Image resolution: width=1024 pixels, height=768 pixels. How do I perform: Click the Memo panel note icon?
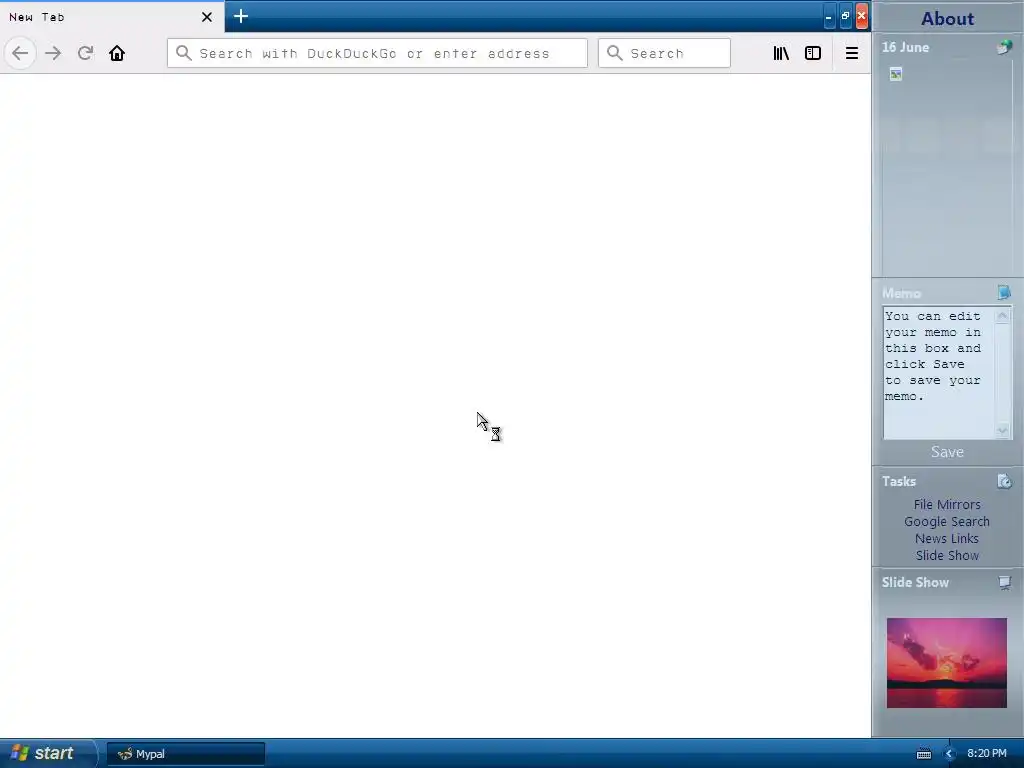point(1004,292)
